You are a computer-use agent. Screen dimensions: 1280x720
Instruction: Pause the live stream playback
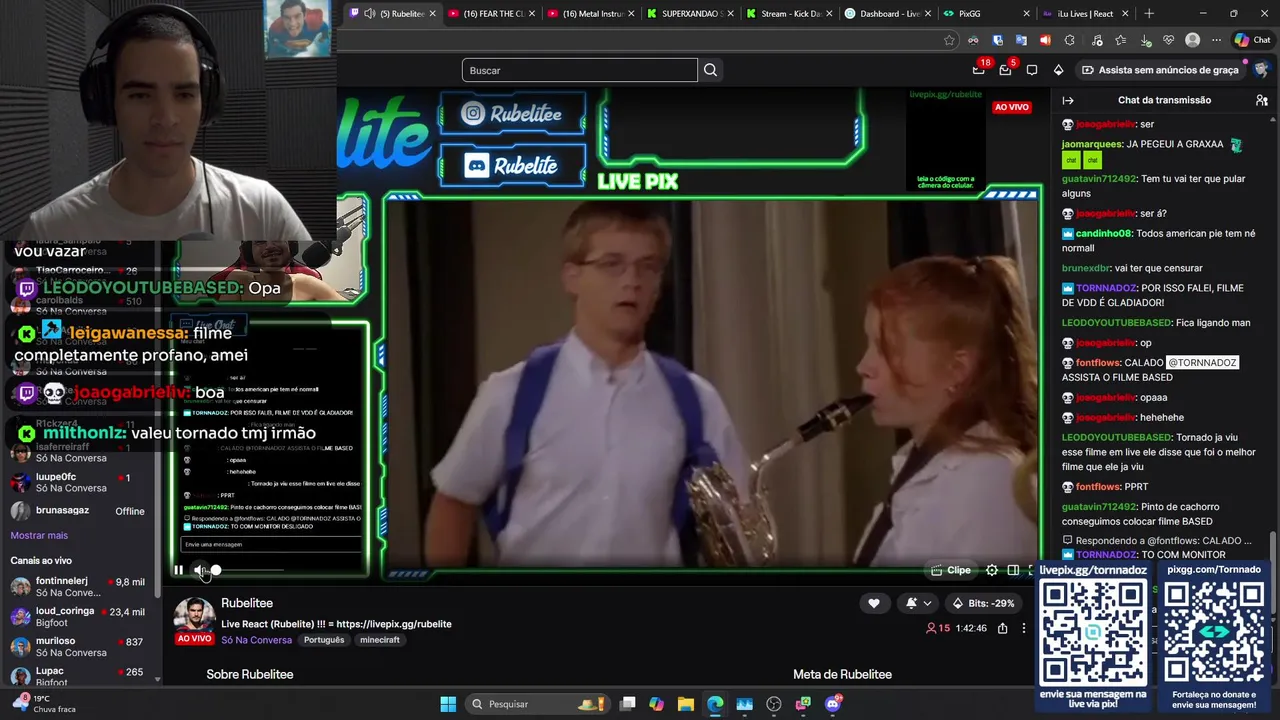click(178, 570)
